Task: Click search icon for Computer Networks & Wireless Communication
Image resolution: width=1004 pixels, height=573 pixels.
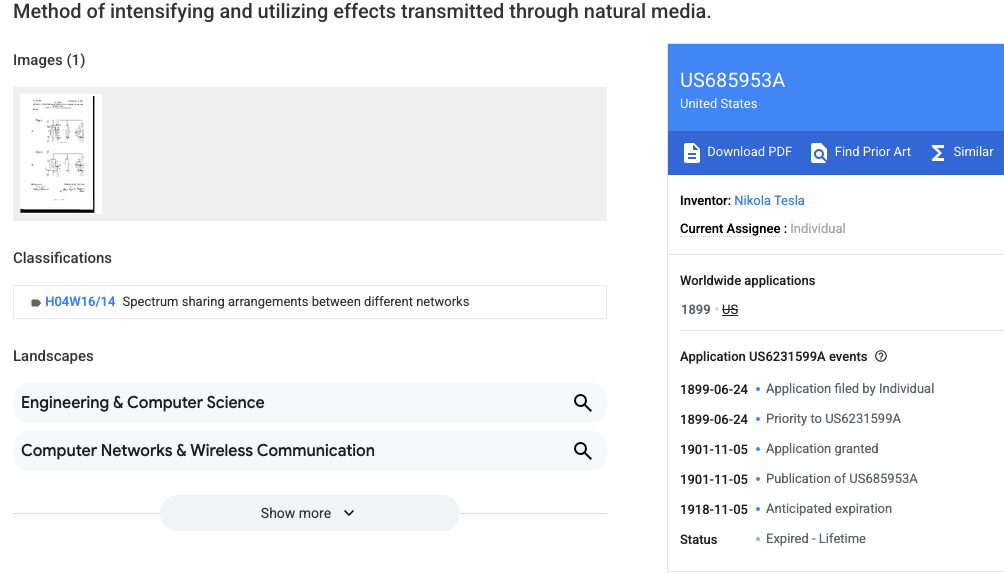Action: [582, 451]
